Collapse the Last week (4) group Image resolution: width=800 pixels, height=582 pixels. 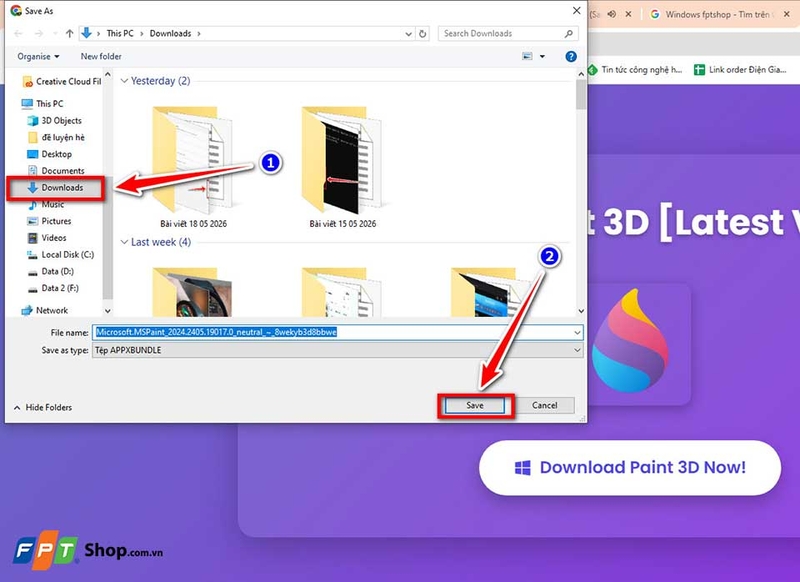tap(124, 242)
